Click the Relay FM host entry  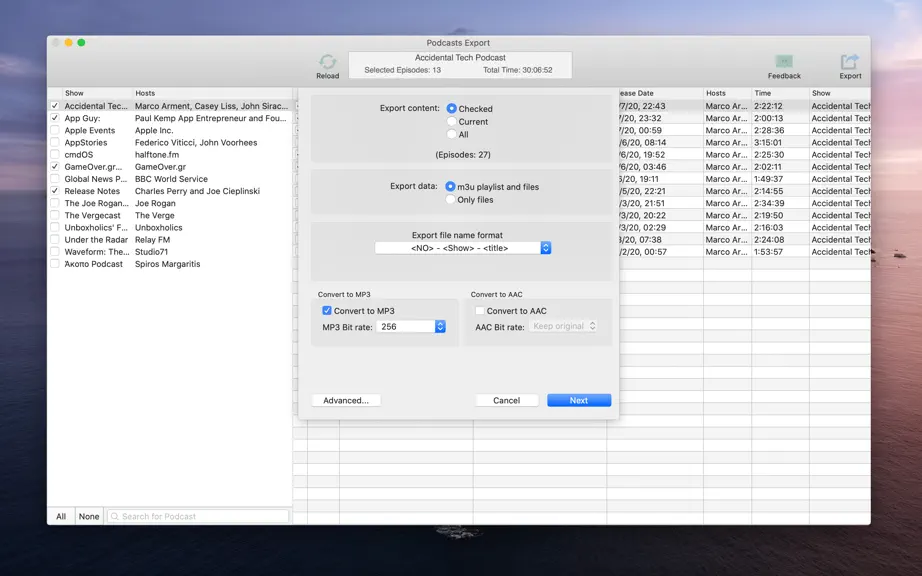click(152, 240)
